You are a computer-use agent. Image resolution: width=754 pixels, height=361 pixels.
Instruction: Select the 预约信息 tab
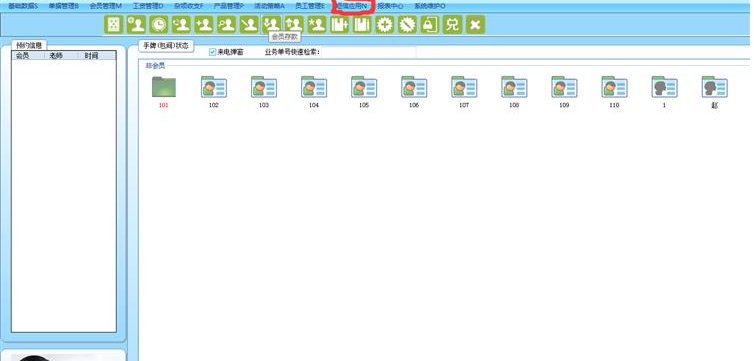[29, 45]
